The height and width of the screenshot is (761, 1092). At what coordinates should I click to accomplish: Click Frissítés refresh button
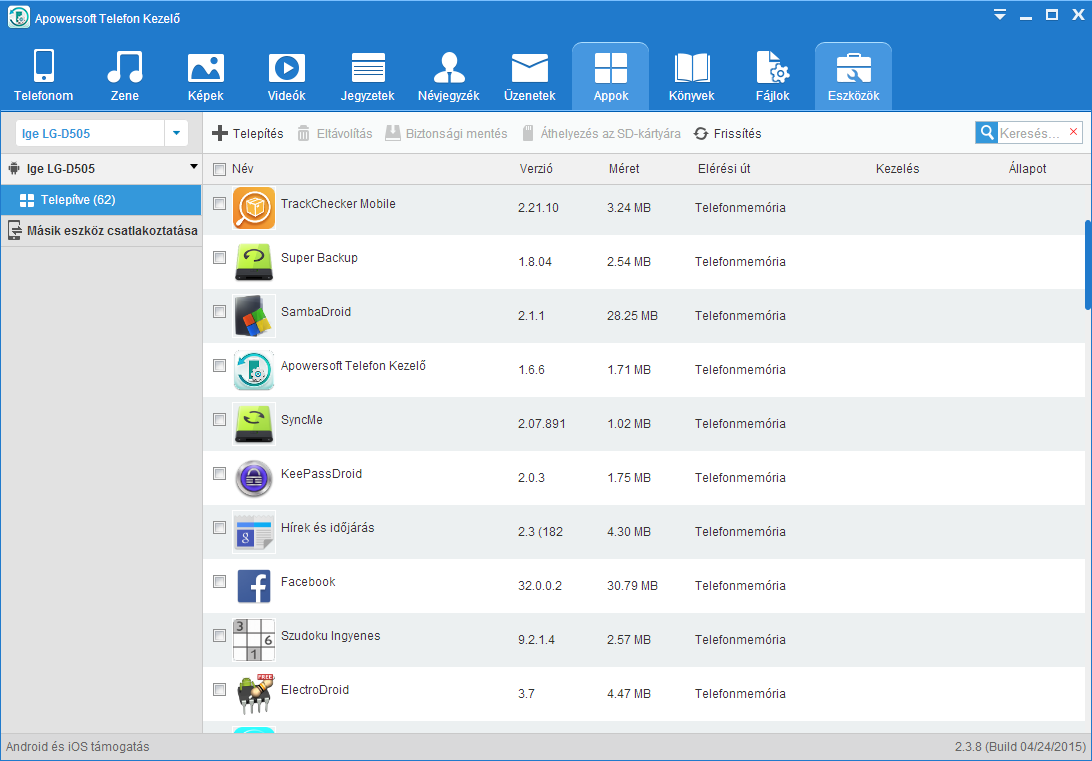tap(728, 134)
